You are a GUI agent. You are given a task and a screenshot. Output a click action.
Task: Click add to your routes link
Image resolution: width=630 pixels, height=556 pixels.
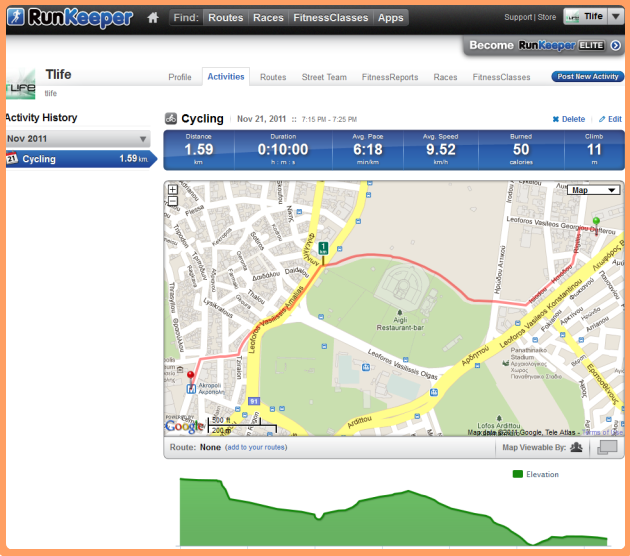pyautogui.click(x=256, y=447)
